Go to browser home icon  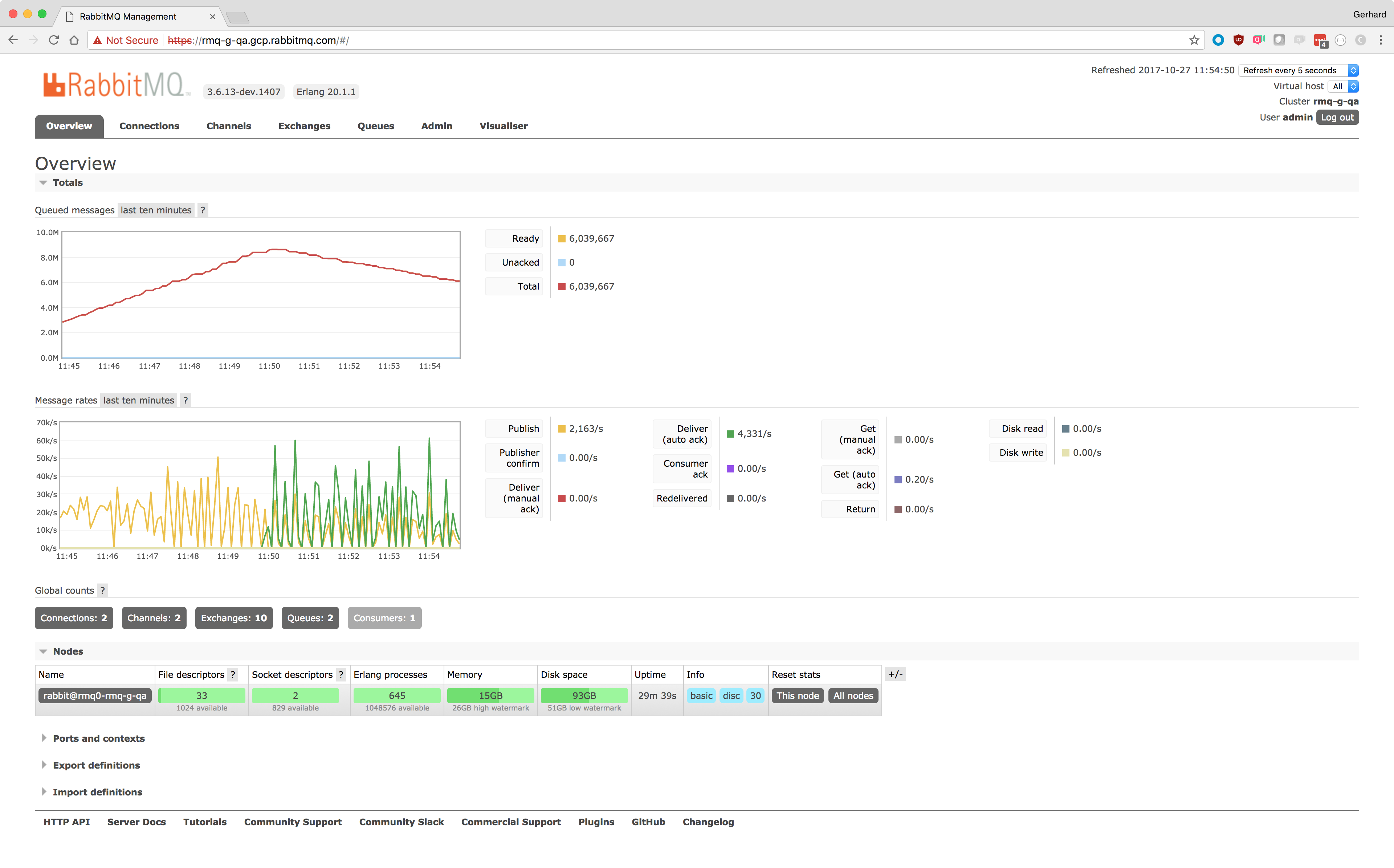pyautogui.click(x=74, y=40)
